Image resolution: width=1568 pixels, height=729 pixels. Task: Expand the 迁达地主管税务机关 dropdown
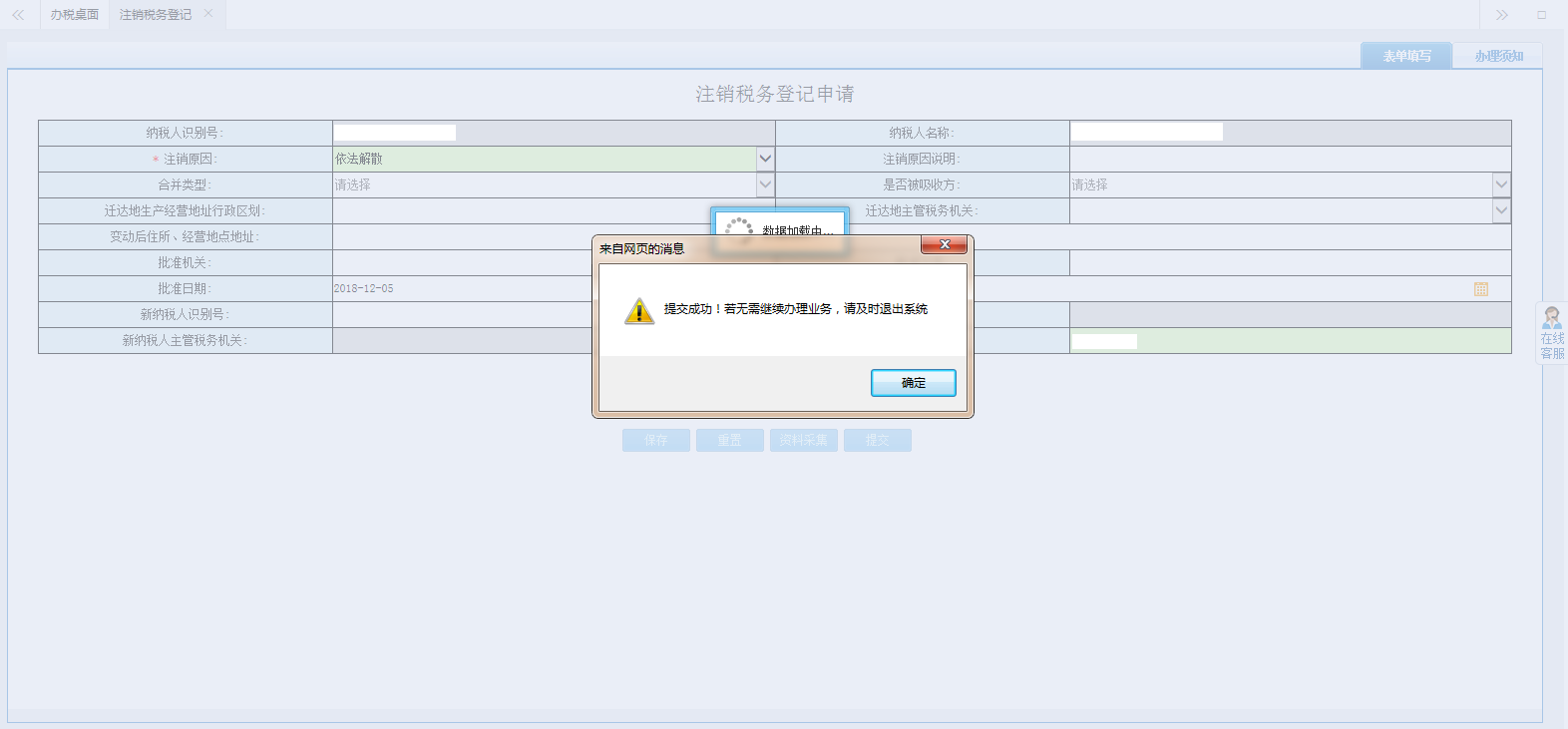[x=1501, y=210]
